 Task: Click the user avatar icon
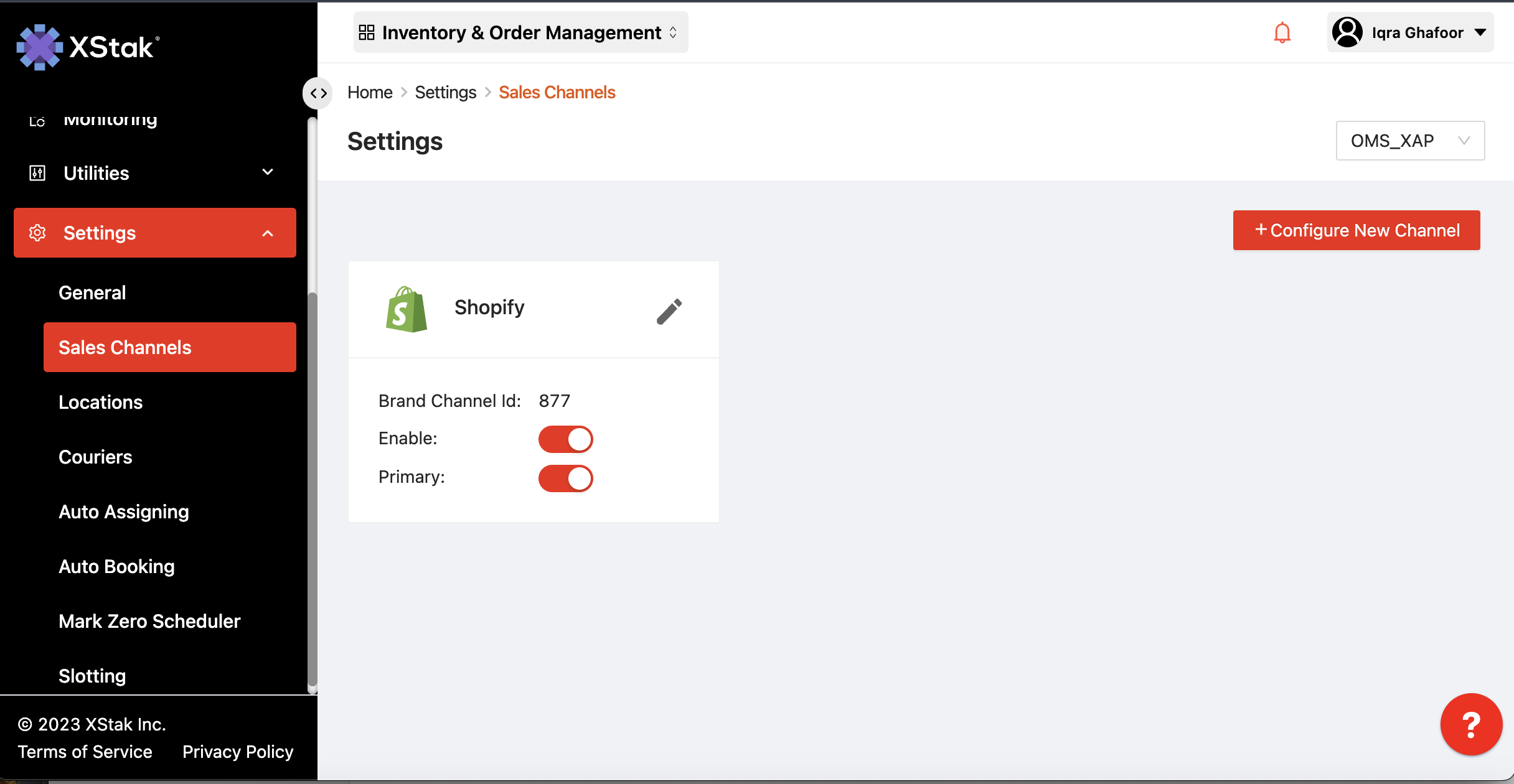(1347, 32)
